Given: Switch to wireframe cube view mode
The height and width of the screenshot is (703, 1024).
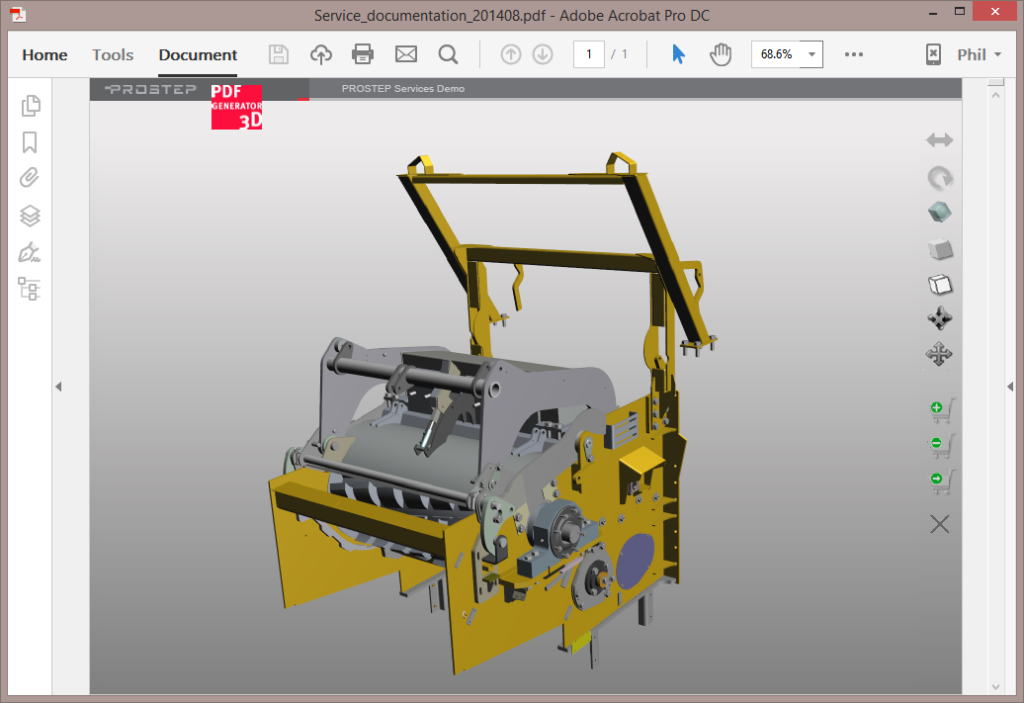Looking at the screenshot, I should coord(940,284).
